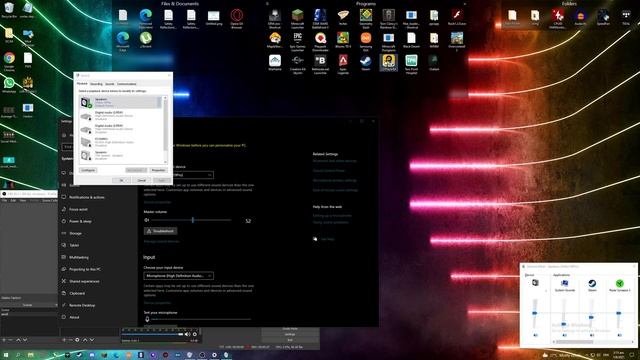Open Communications tab in Sound dialog
The image size is (640, 360).
(x=127, y=84)
